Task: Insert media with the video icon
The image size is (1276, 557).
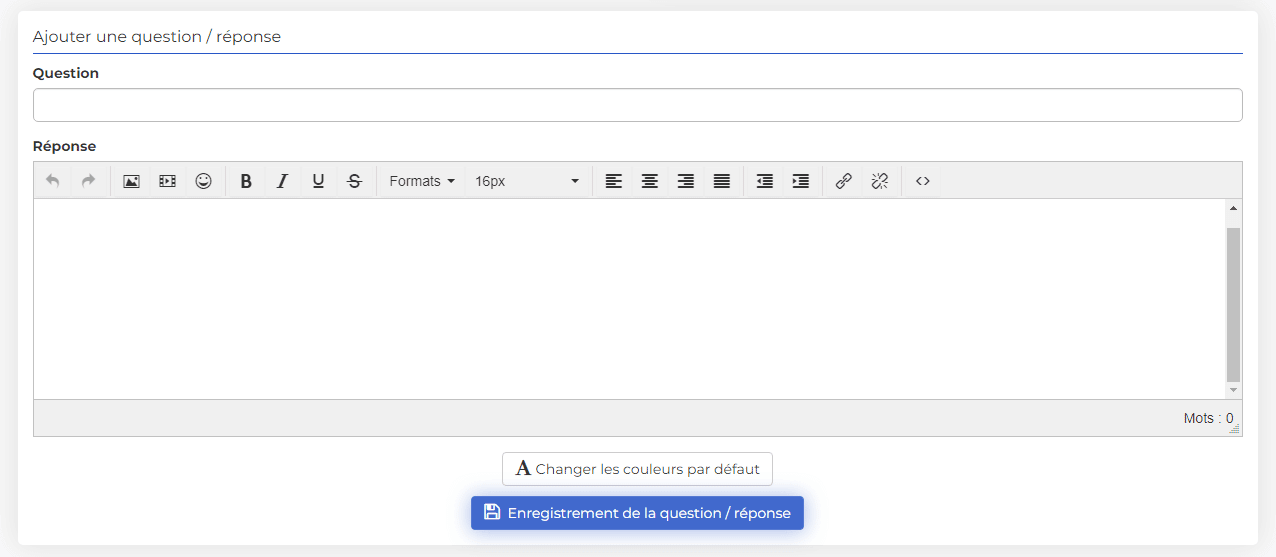Action: pyautogui.click(x=167, y=181)
